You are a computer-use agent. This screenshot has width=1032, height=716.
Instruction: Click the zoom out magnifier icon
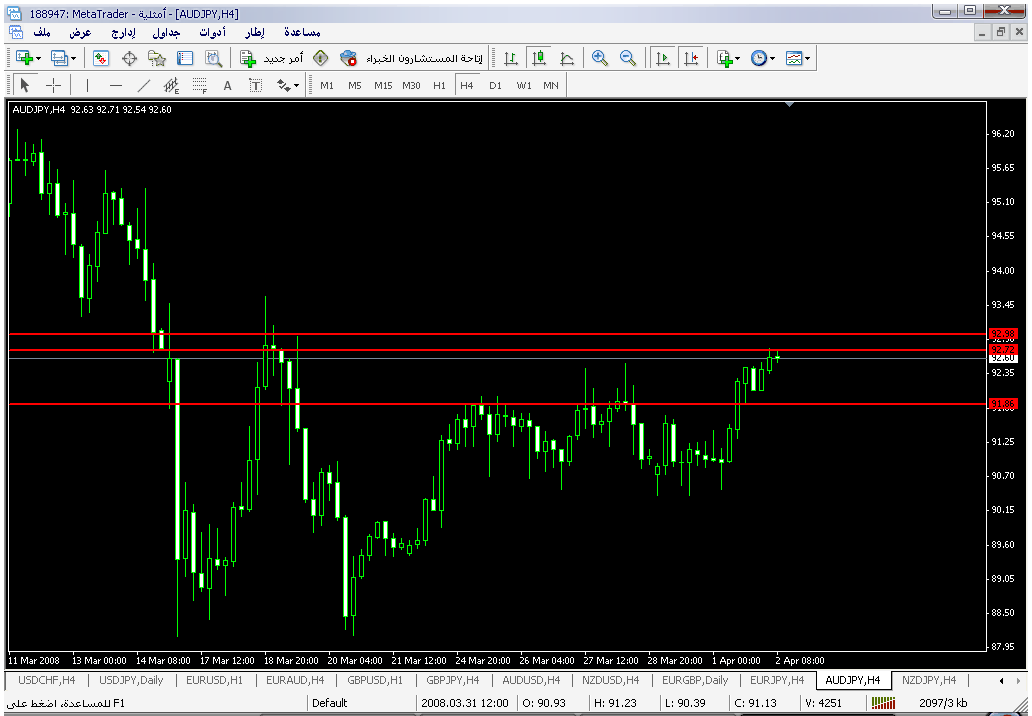(628, 59)
